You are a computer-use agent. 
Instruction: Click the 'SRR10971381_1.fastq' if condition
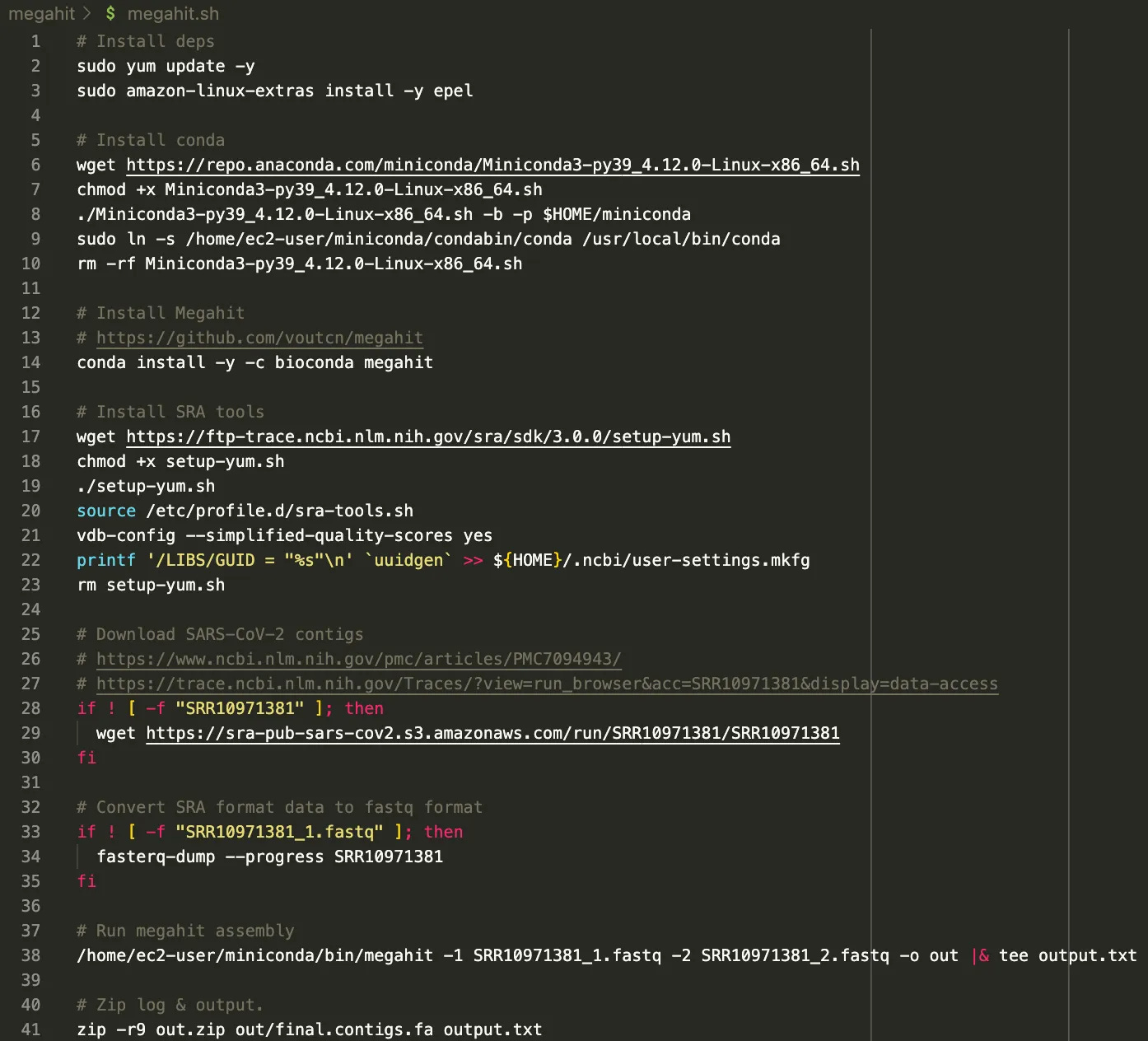(270, 832)
